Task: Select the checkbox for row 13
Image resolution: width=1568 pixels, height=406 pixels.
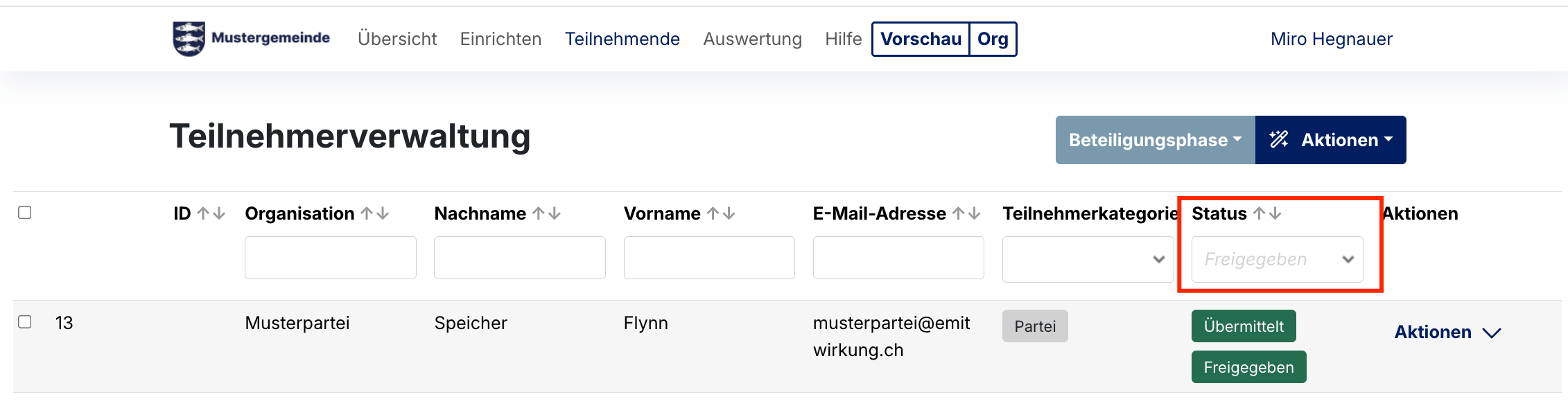Action: click(25, 322)
